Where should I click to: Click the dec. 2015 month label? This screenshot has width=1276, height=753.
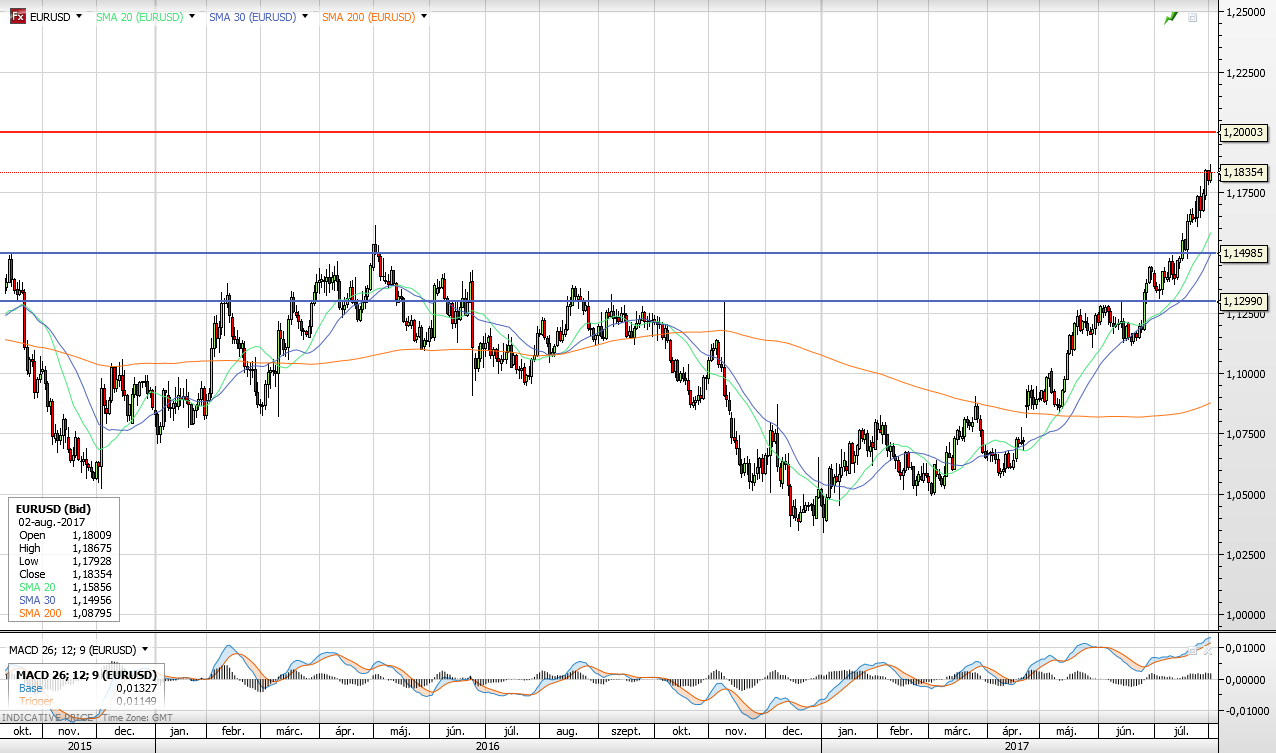click(x=125, y=732)
